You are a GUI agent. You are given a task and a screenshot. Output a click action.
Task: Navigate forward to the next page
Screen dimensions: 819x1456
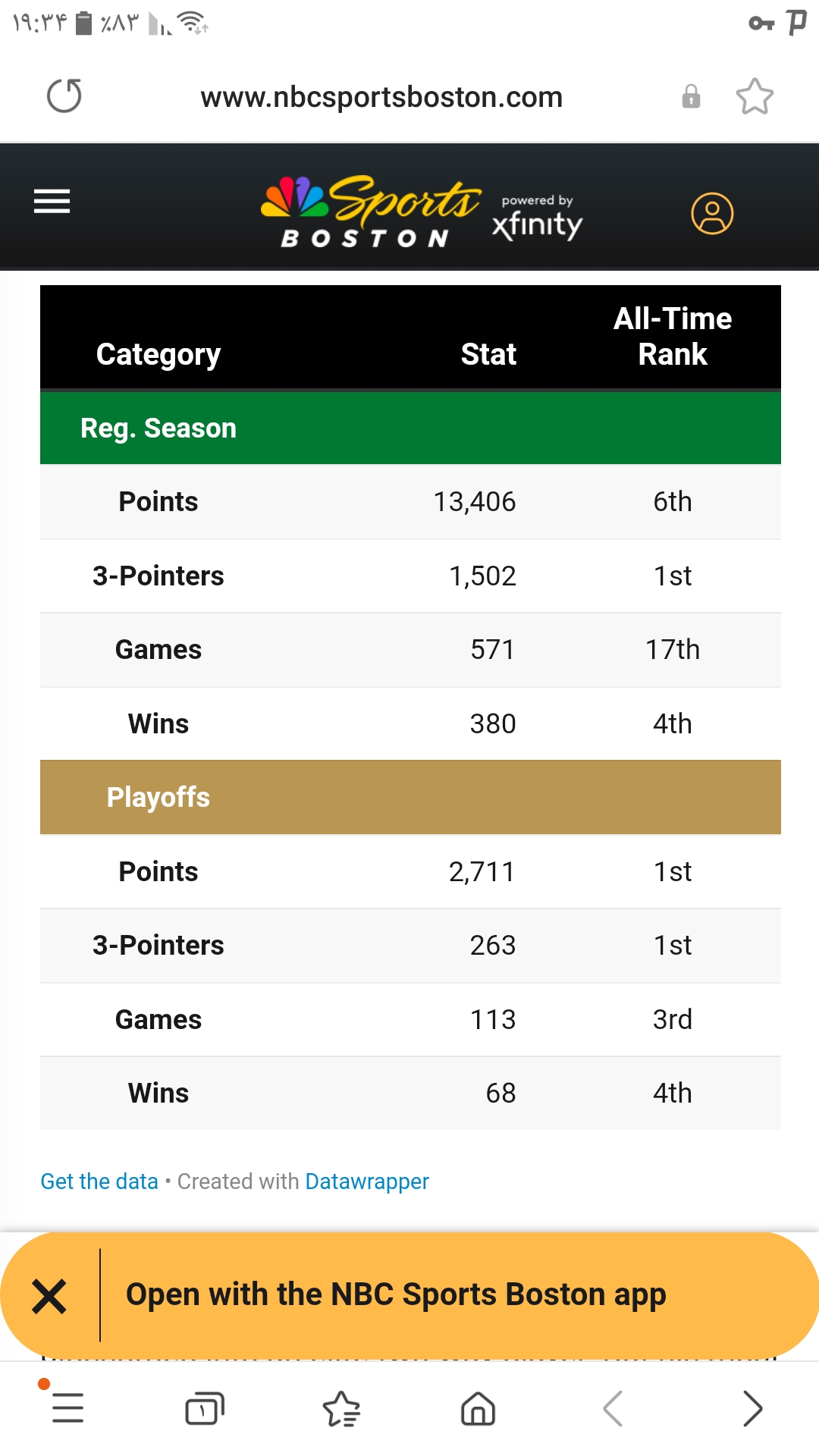(x=752, y=1409)
